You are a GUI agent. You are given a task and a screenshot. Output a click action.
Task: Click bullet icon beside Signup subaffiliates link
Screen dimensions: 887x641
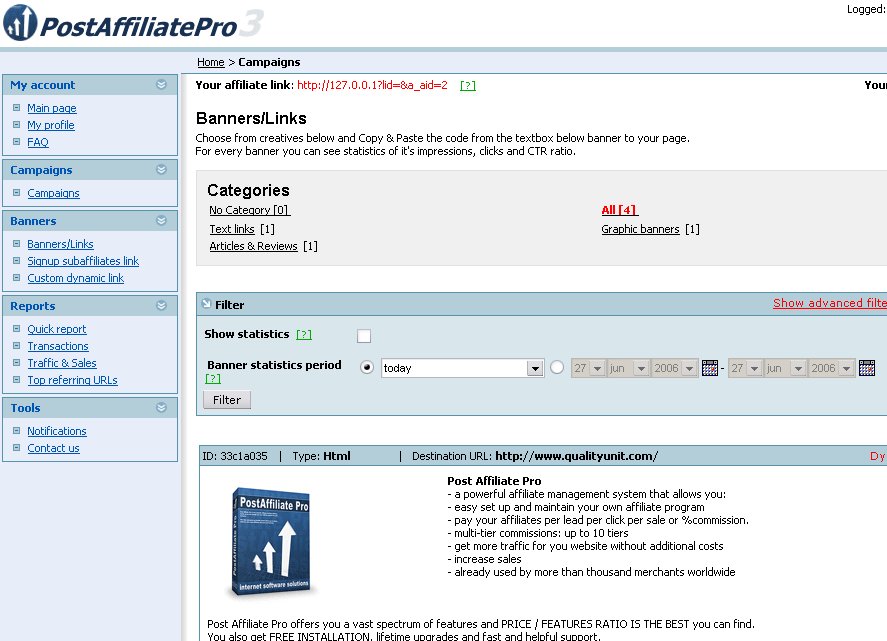pos(16,260)
